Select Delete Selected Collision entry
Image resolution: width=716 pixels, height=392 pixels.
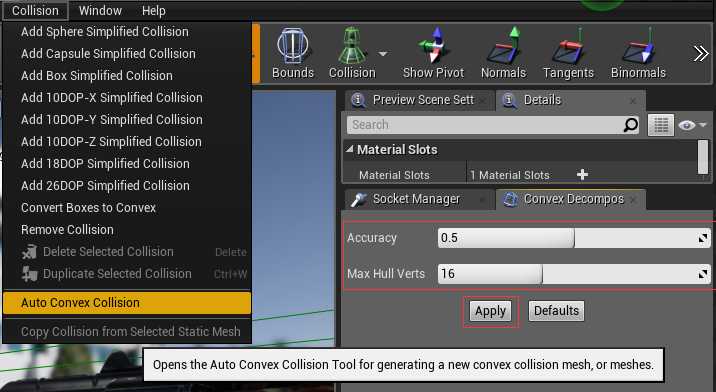tap(127, 251)
